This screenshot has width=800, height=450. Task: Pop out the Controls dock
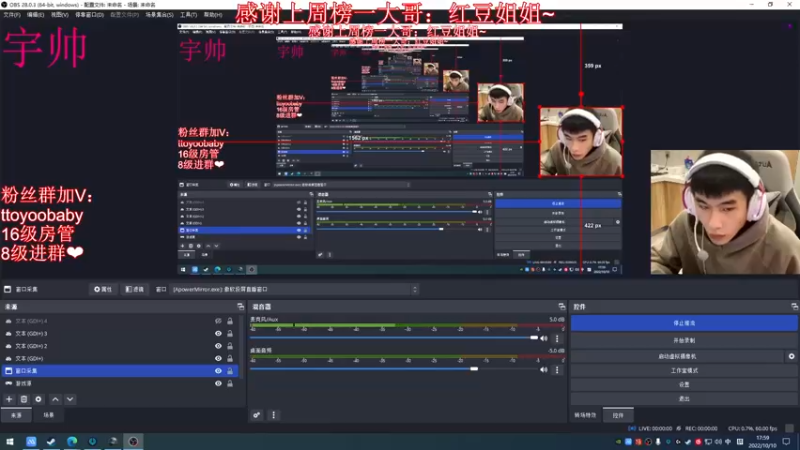click(x=794, y=307)
